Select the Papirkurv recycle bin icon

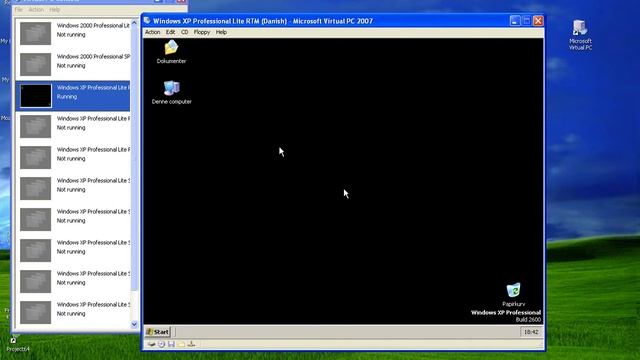coord(513,295)
